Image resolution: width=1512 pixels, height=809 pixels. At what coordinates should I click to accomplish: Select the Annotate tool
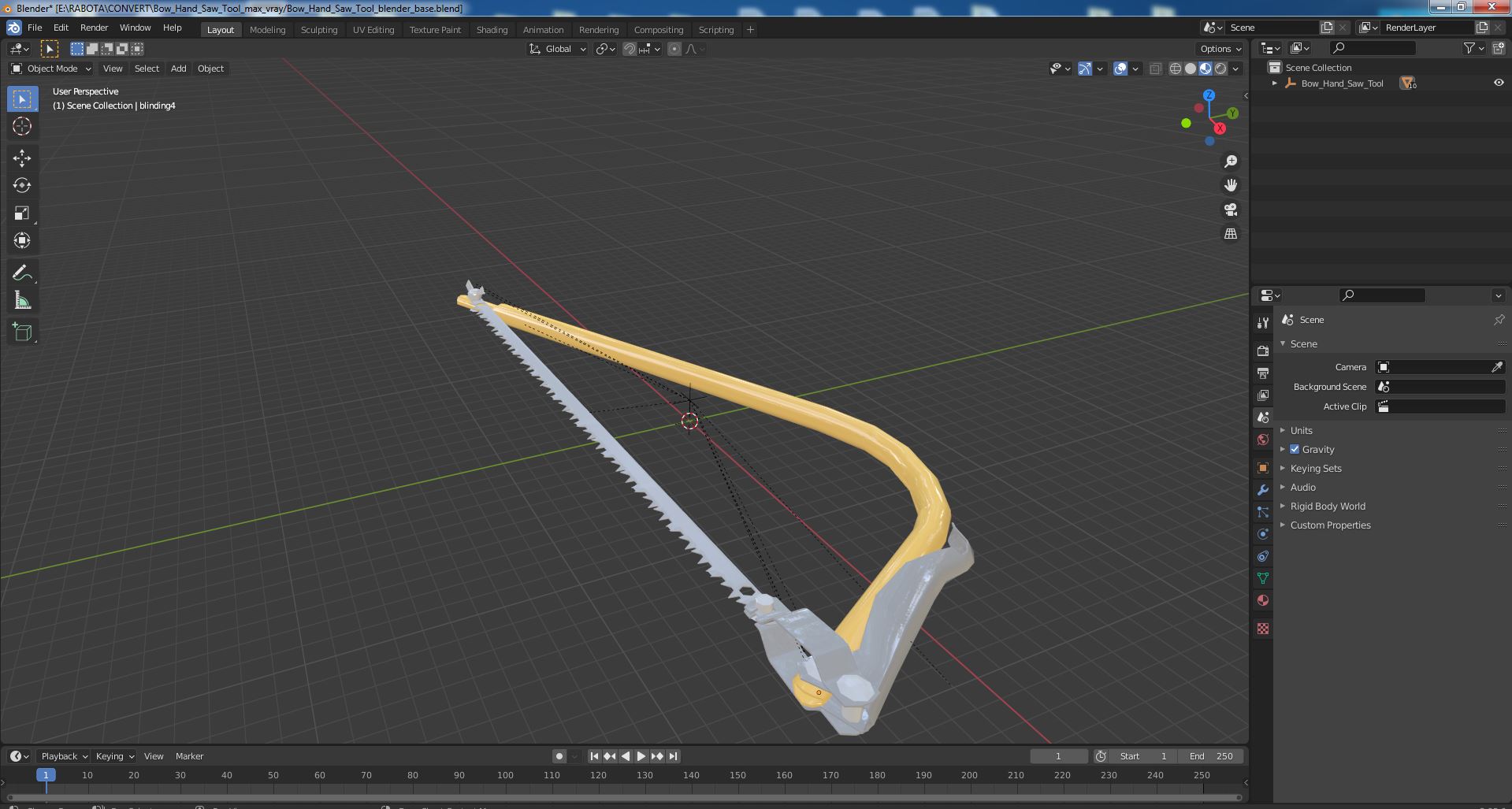(x=22, y=273)
